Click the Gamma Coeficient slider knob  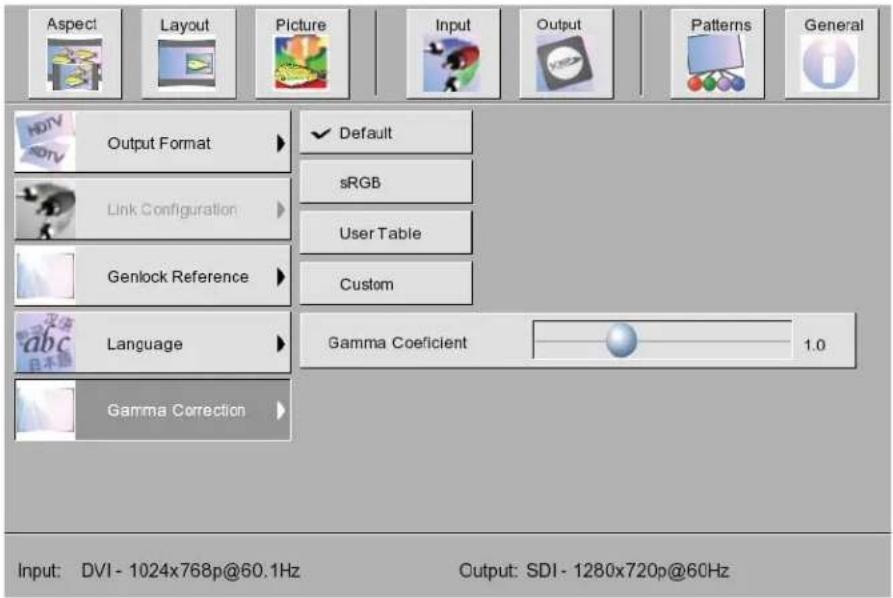[x=621, y=340]
